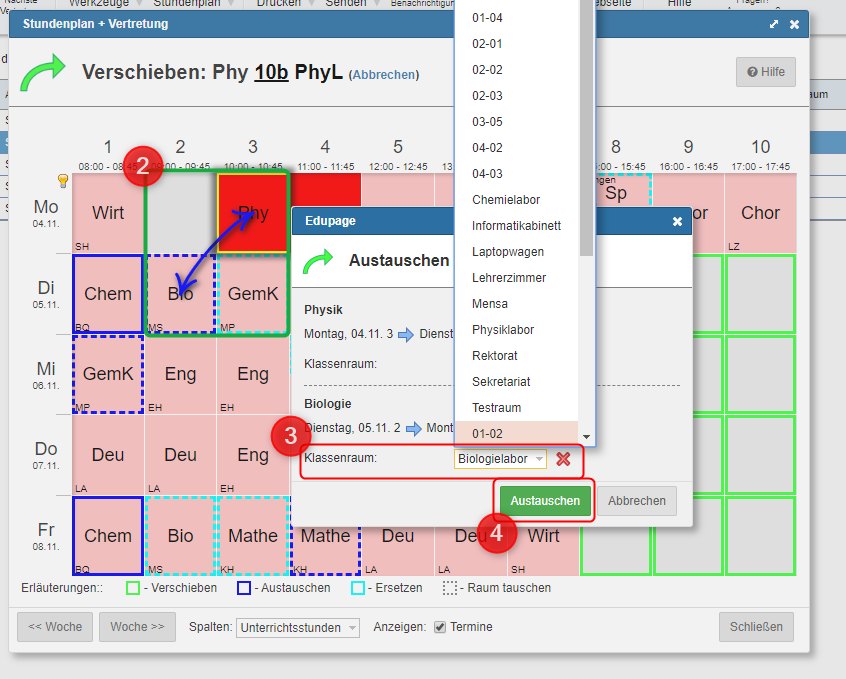Select Friday's Deu lesson in period 5

[x=398, y=551]
